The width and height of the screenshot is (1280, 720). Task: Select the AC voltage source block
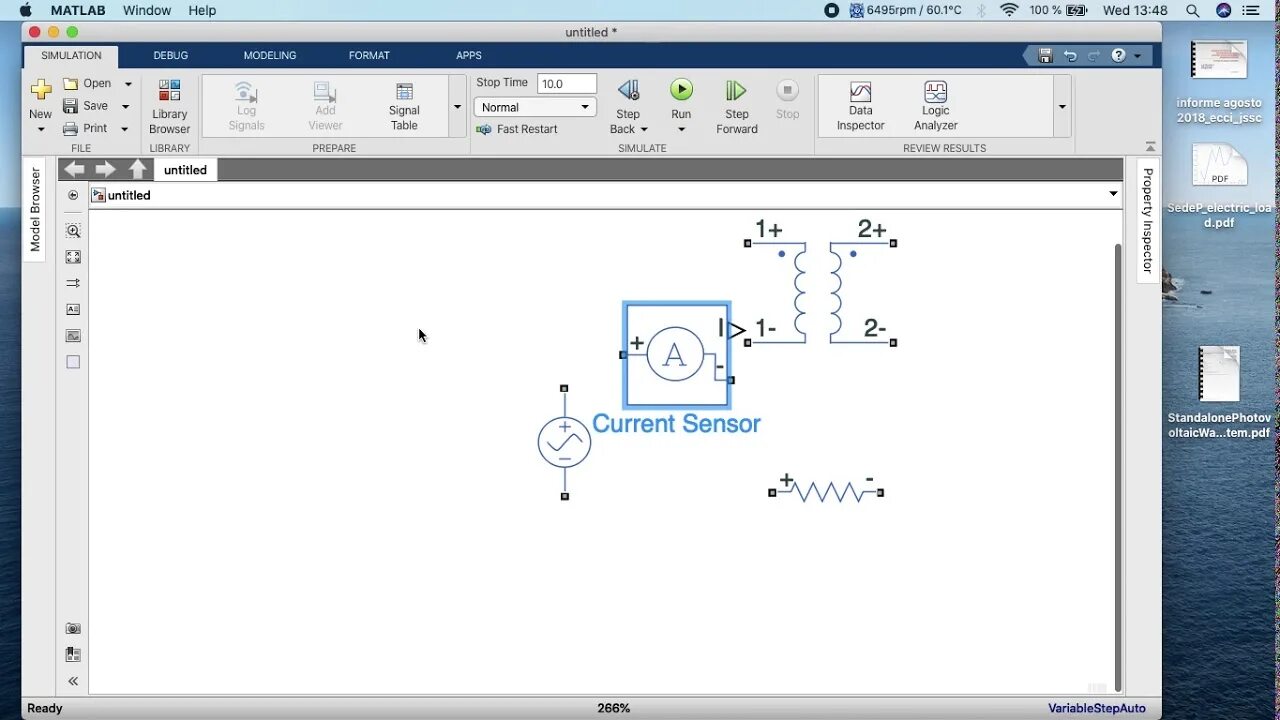(564, 442)
